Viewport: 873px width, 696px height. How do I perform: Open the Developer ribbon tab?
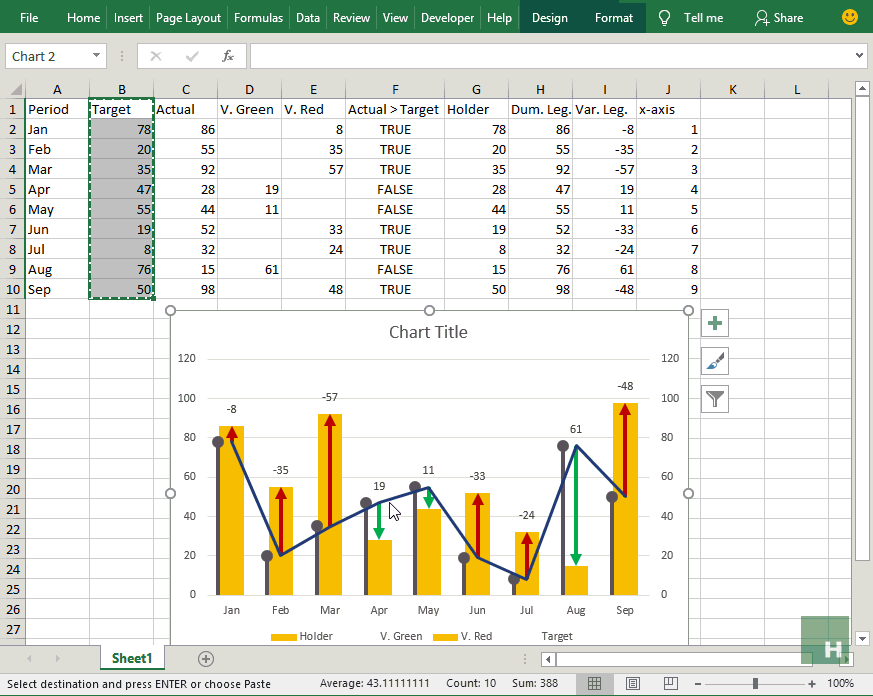tap(448, 18)
